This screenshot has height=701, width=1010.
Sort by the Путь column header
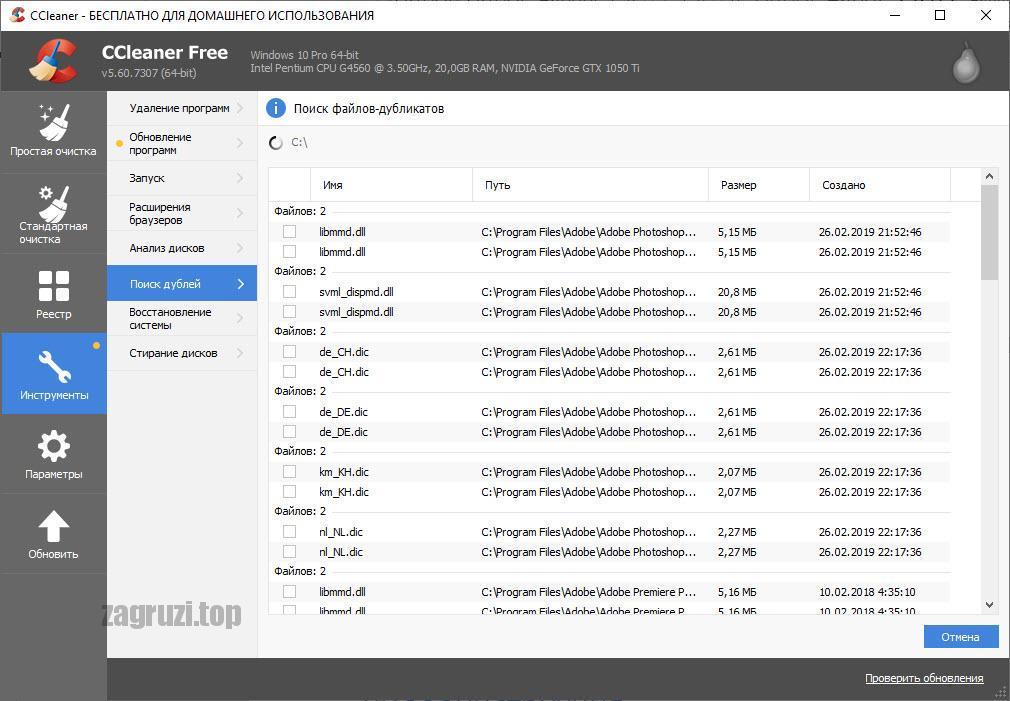point(590,185)
